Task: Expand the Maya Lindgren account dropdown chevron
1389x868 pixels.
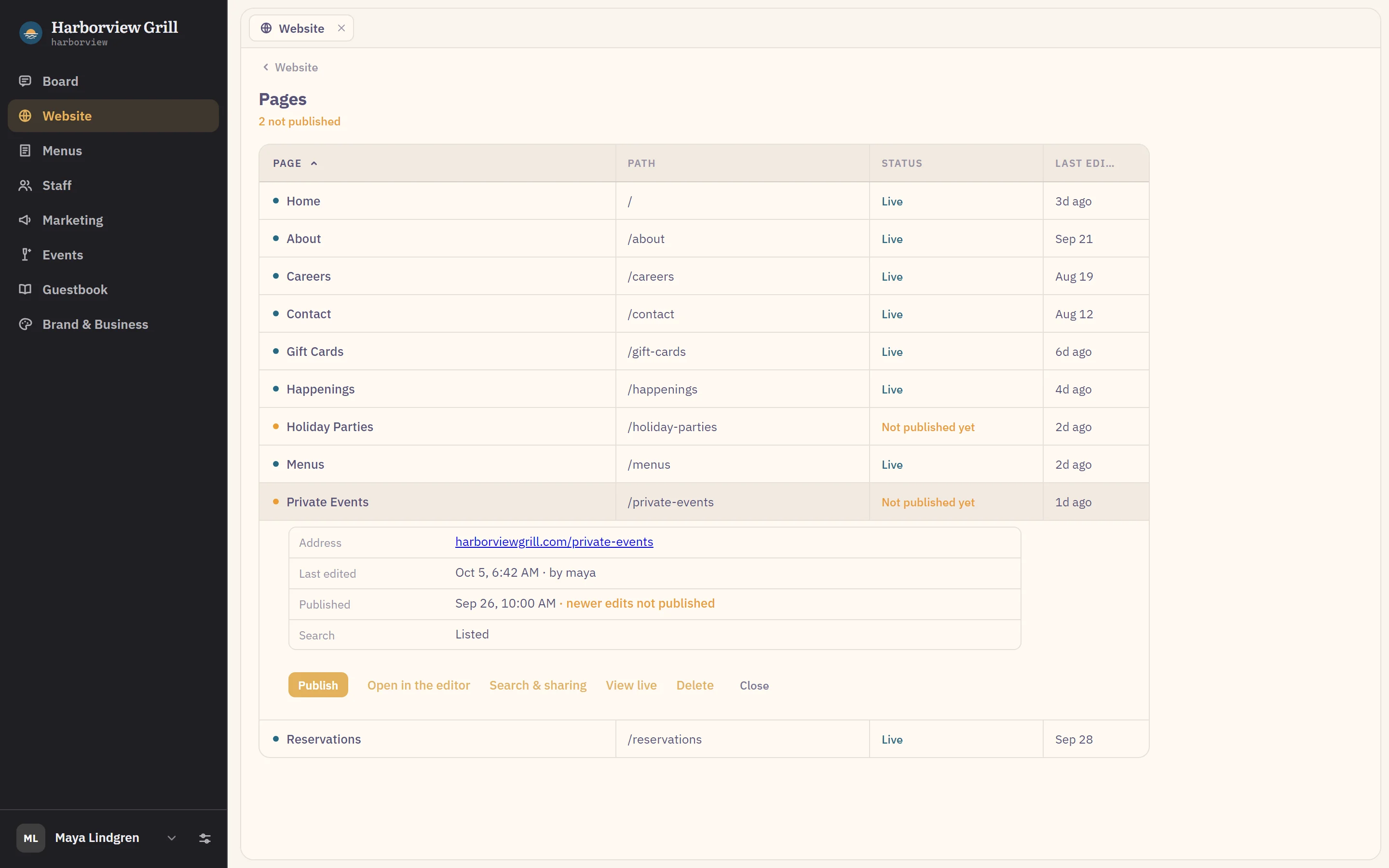Action: [172, 838]
